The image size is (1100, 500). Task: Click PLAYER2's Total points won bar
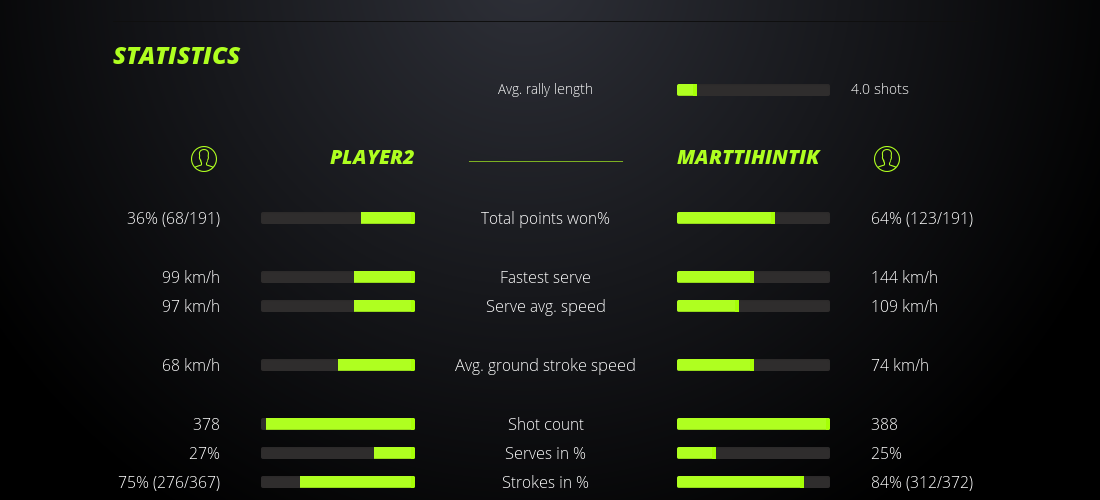click(338, 218)
